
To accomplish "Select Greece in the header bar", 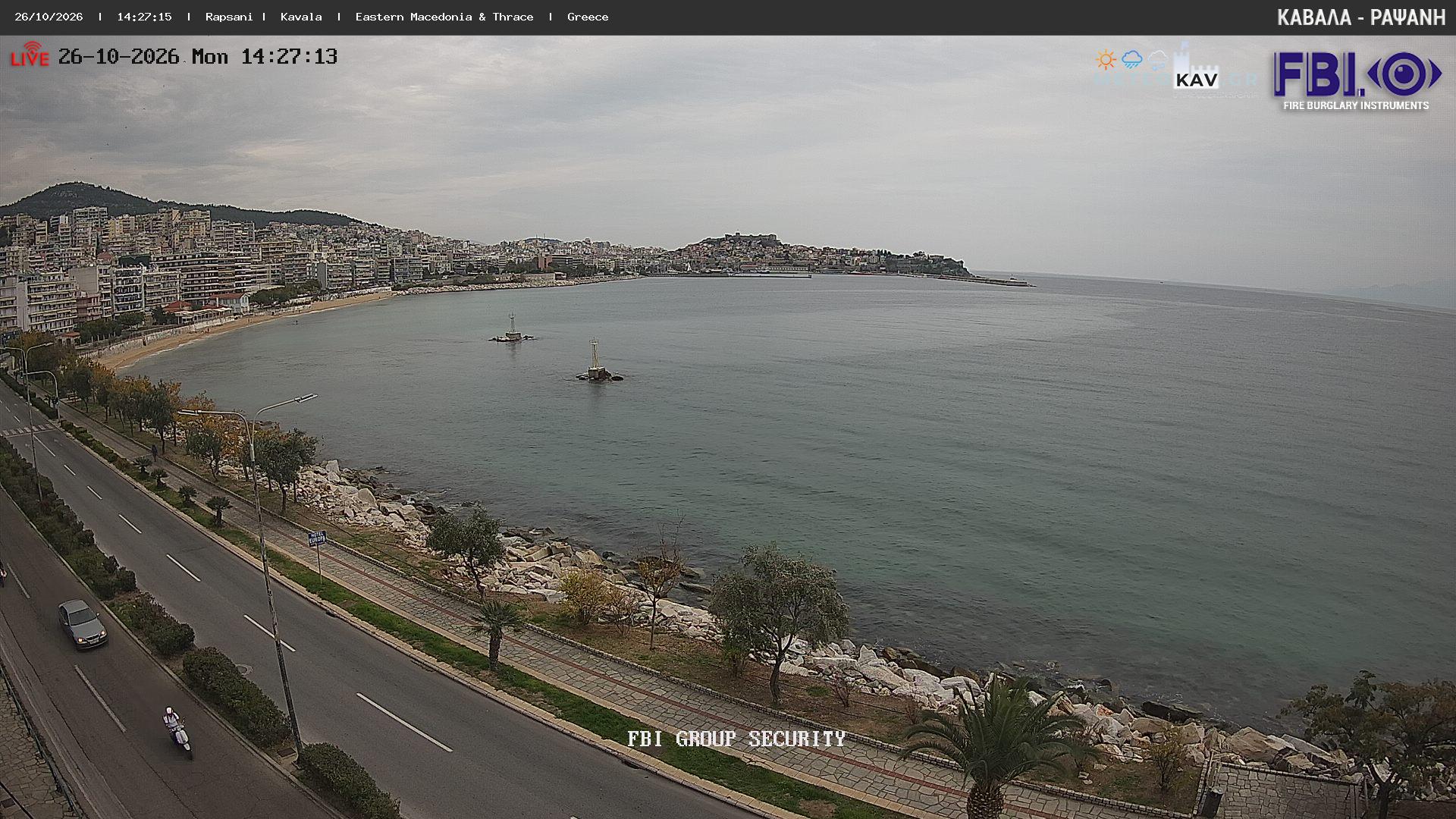I will (588, 17).
